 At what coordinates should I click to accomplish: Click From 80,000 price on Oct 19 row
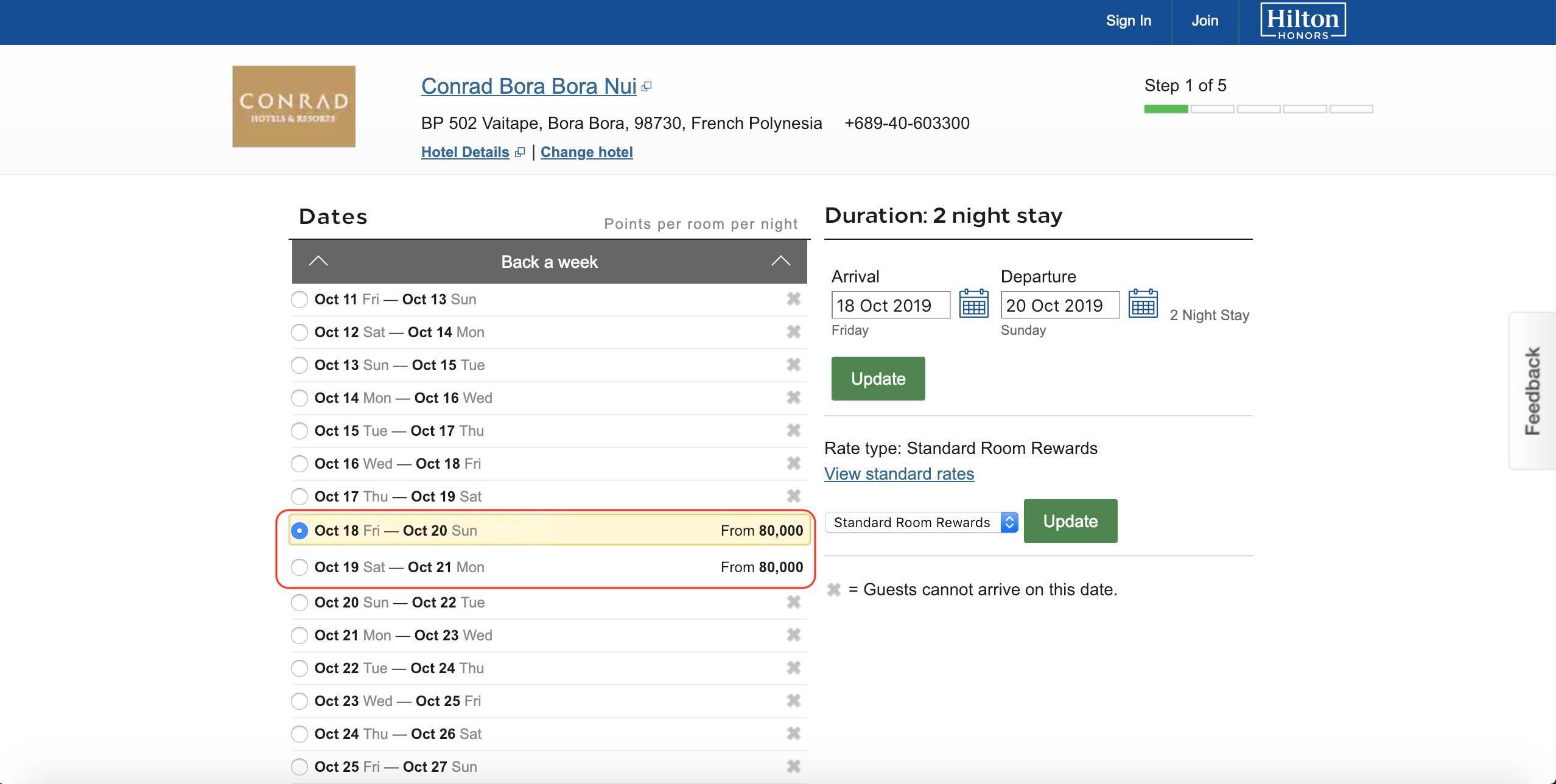pyautogui.click(x=762, y=567)
